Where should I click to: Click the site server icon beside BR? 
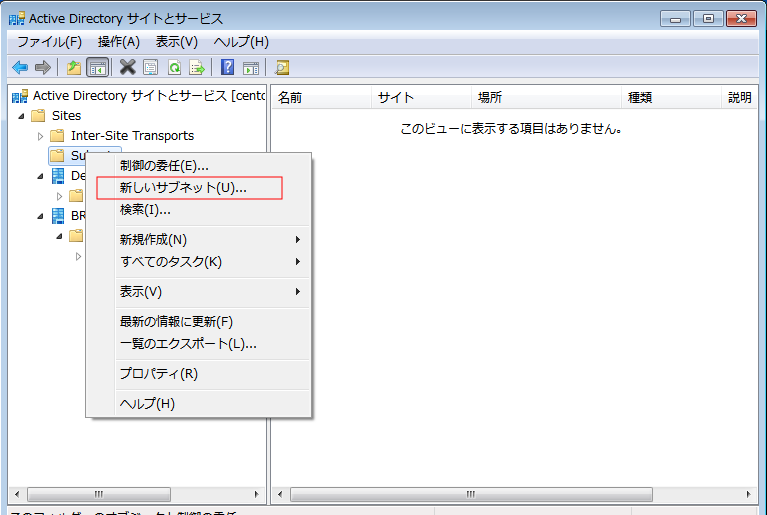(x=58, y=216)
